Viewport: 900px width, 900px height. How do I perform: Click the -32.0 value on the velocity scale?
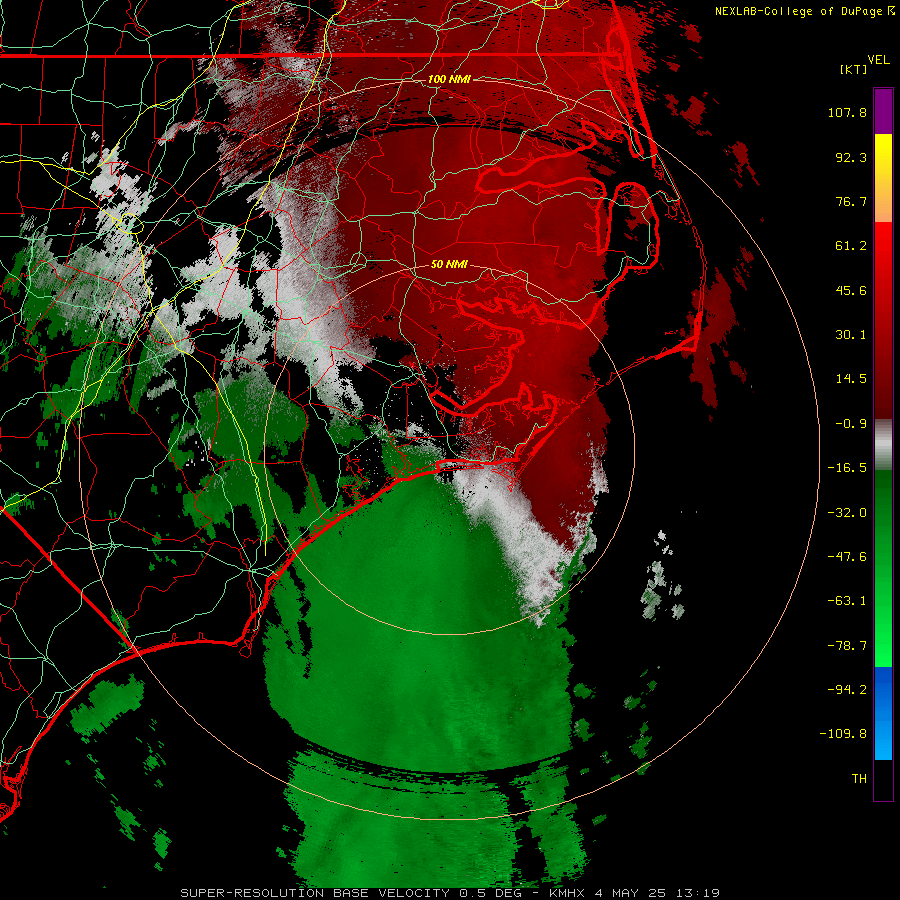pos(847,513)
